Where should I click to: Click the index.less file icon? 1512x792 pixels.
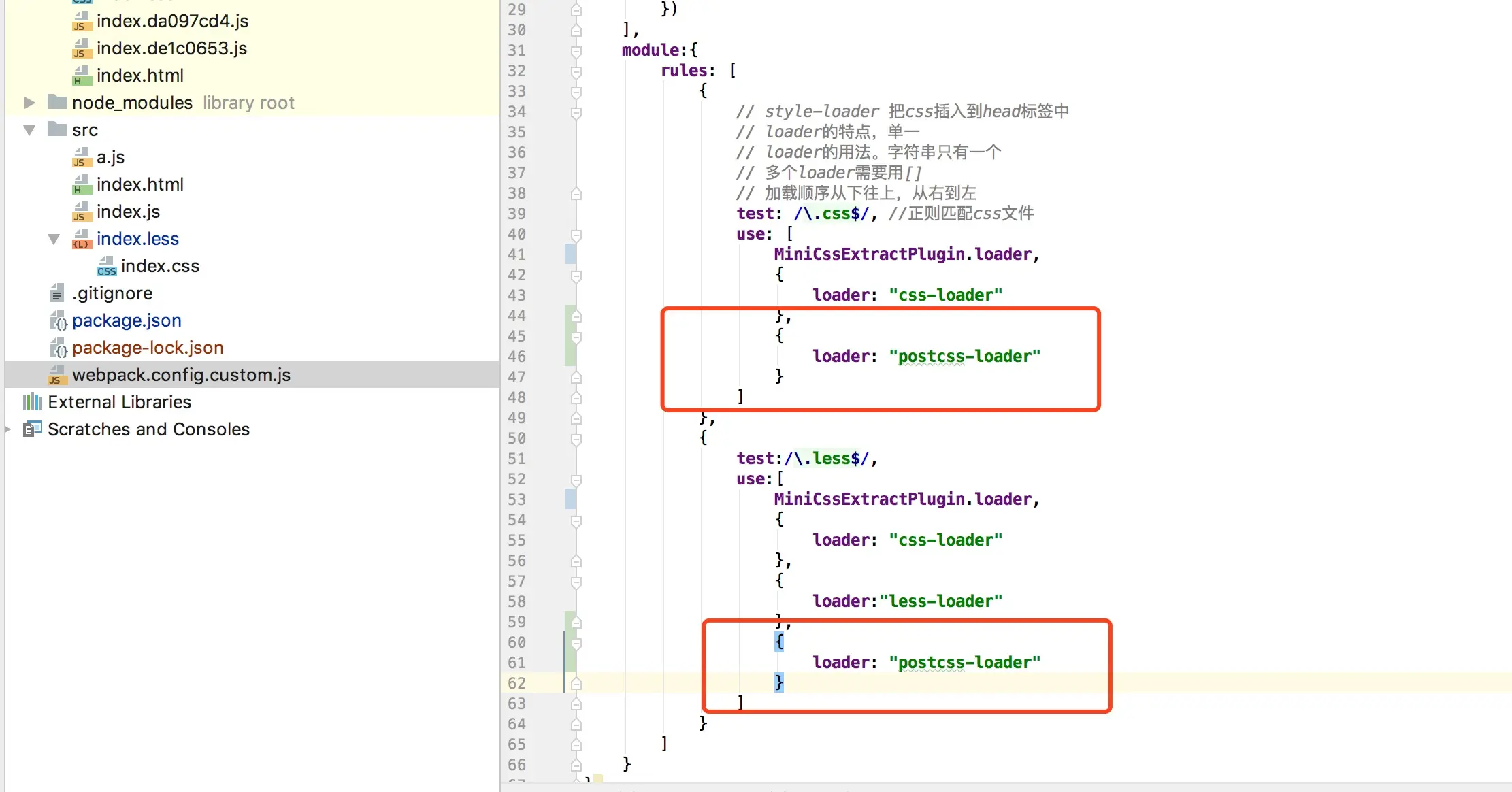[x=82, y=240]
